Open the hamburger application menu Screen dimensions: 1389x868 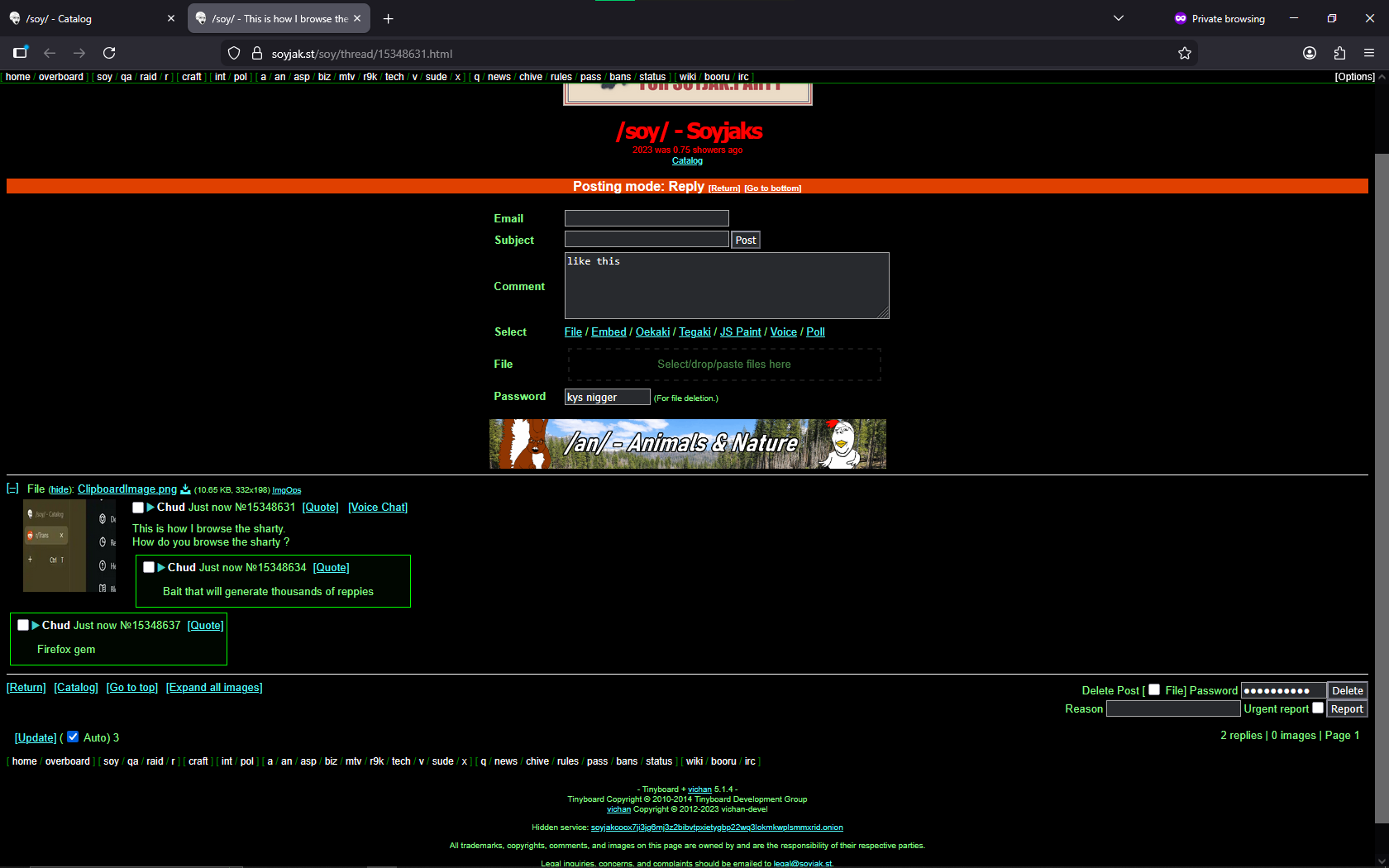[1369, 53]
